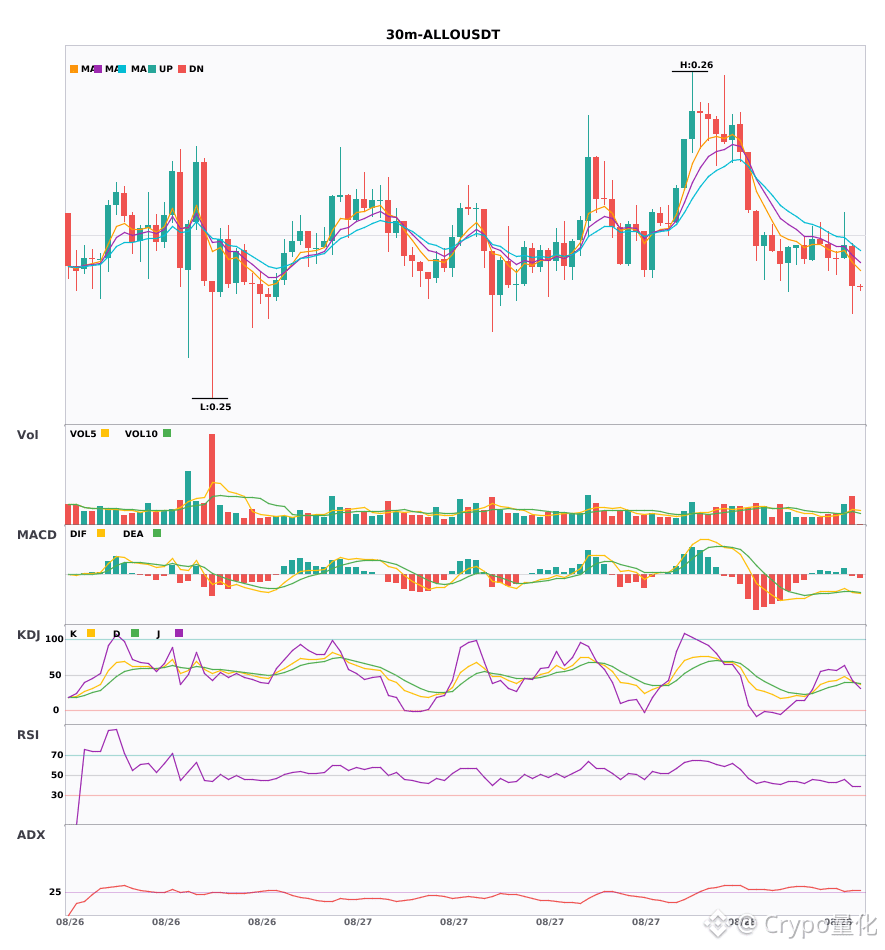Select the KDJ panel label
Viewport: 885px width, 950px height.
[x=28, y=635]
